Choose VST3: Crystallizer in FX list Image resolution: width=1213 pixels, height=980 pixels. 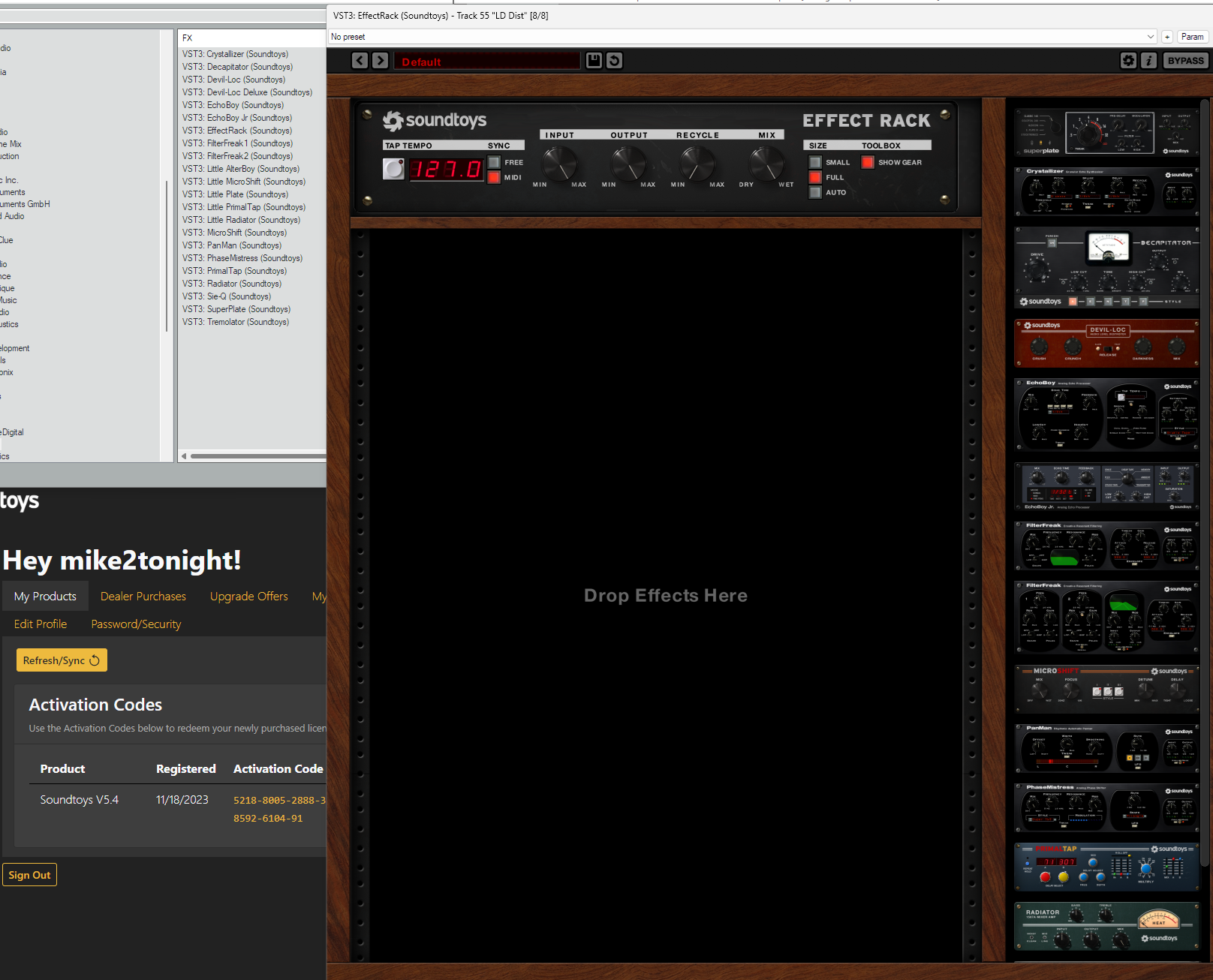pyautogui.click(x=235, y=54)
